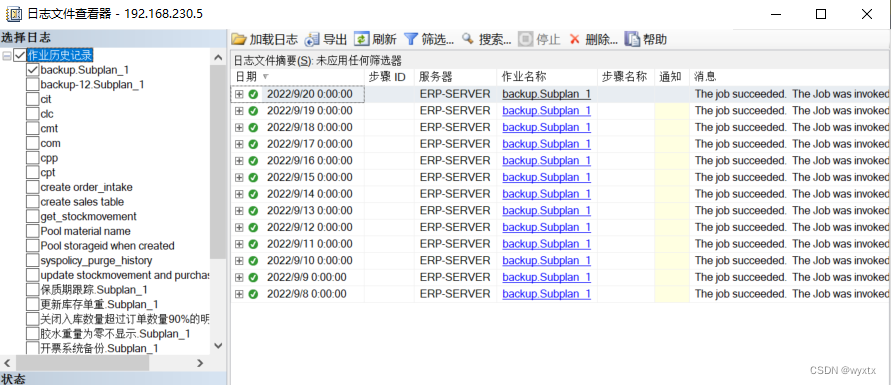The width and height of the screenshot is (891, 385).
Task: Open backup.Subplan_1 link in 2022/9/8 row
Action: tap(546, 294)
